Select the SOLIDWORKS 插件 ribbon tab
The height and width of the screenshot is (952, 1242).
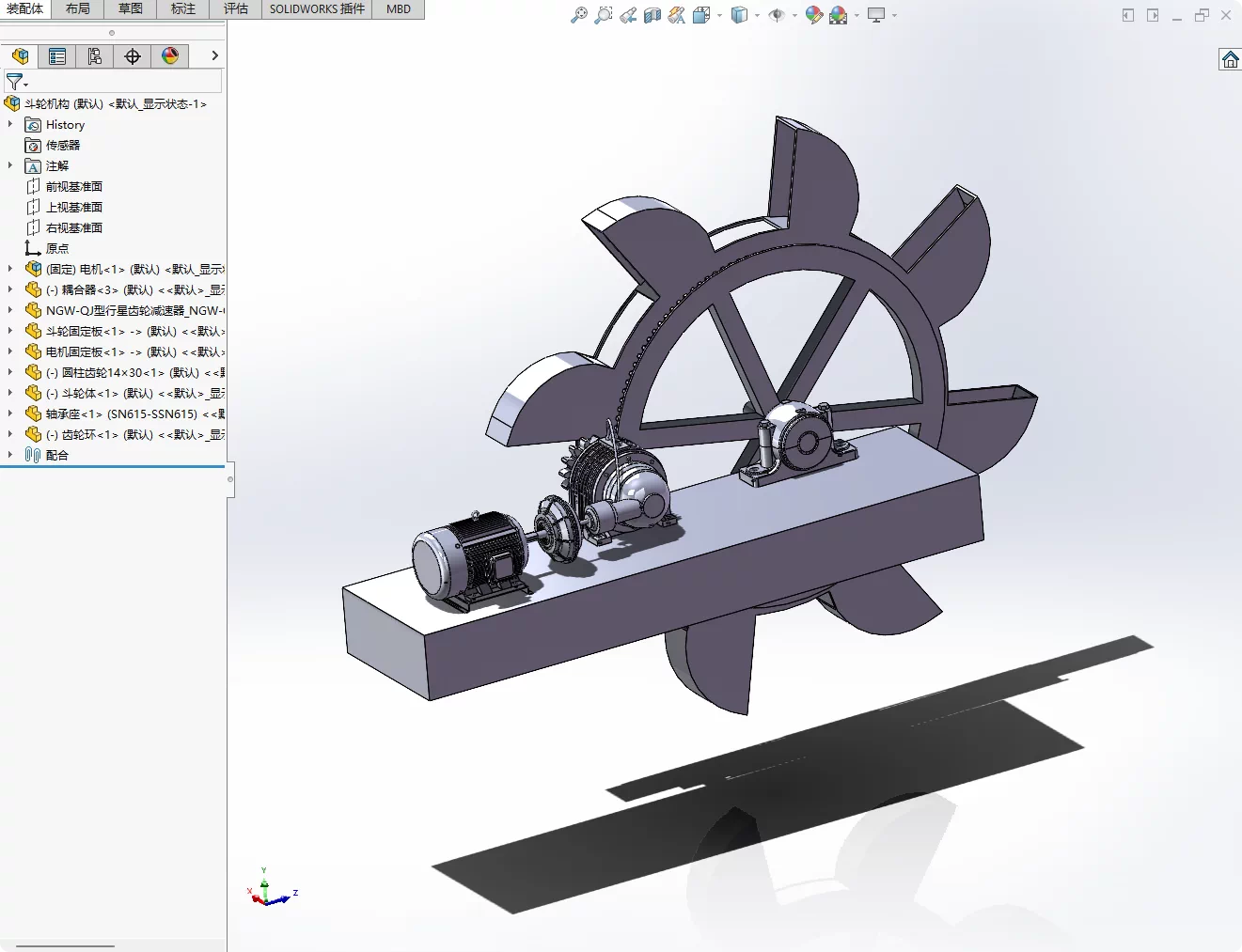pos(317,8)
